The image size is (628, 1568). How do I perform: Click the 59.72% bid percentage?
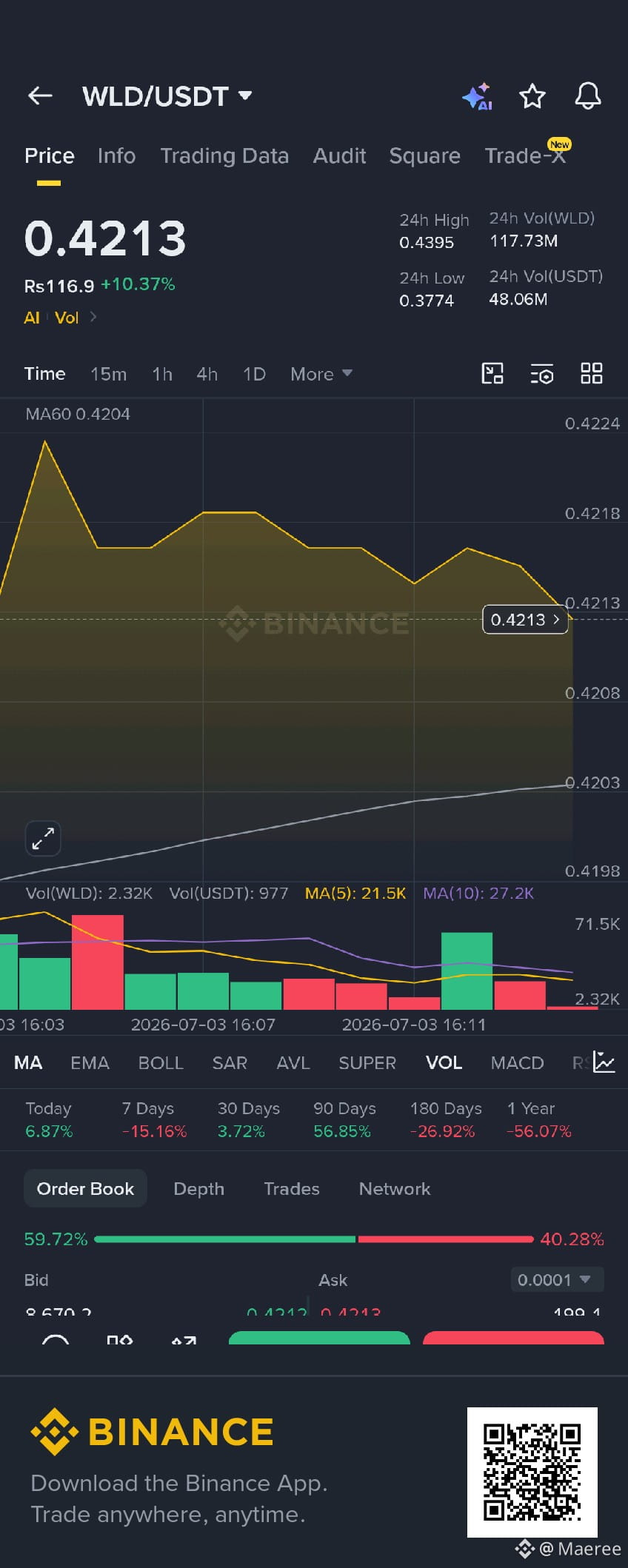pyautogui.click(x=56, y=1239)
